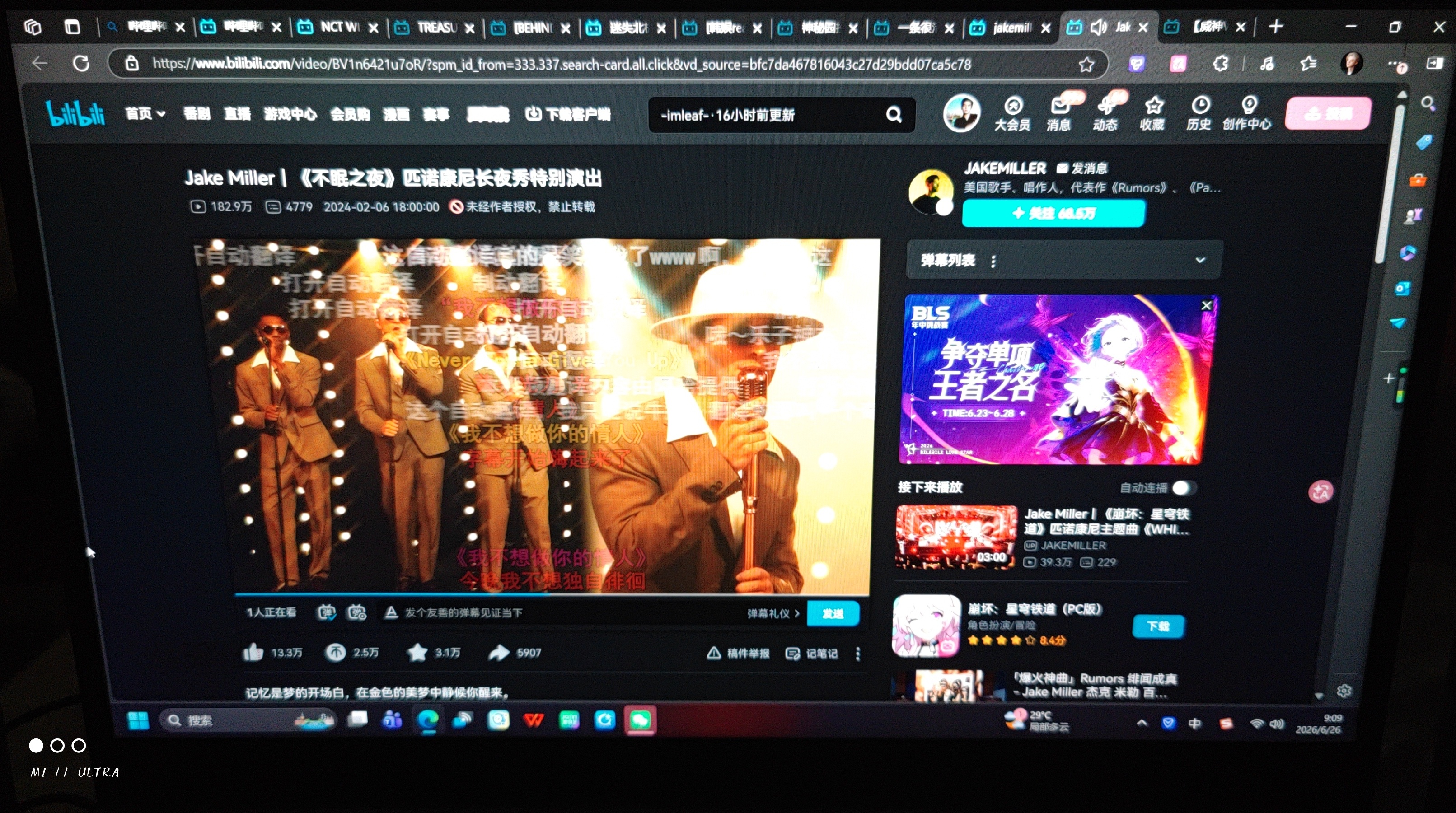Select 漫画 in the bilibili navigation

point(396,114)
